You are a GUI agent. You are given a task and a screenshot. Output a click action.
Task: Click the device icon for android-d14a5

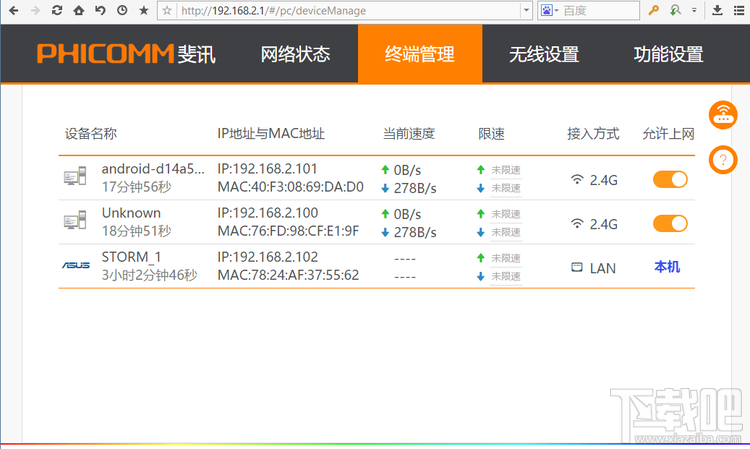[75, 176]
